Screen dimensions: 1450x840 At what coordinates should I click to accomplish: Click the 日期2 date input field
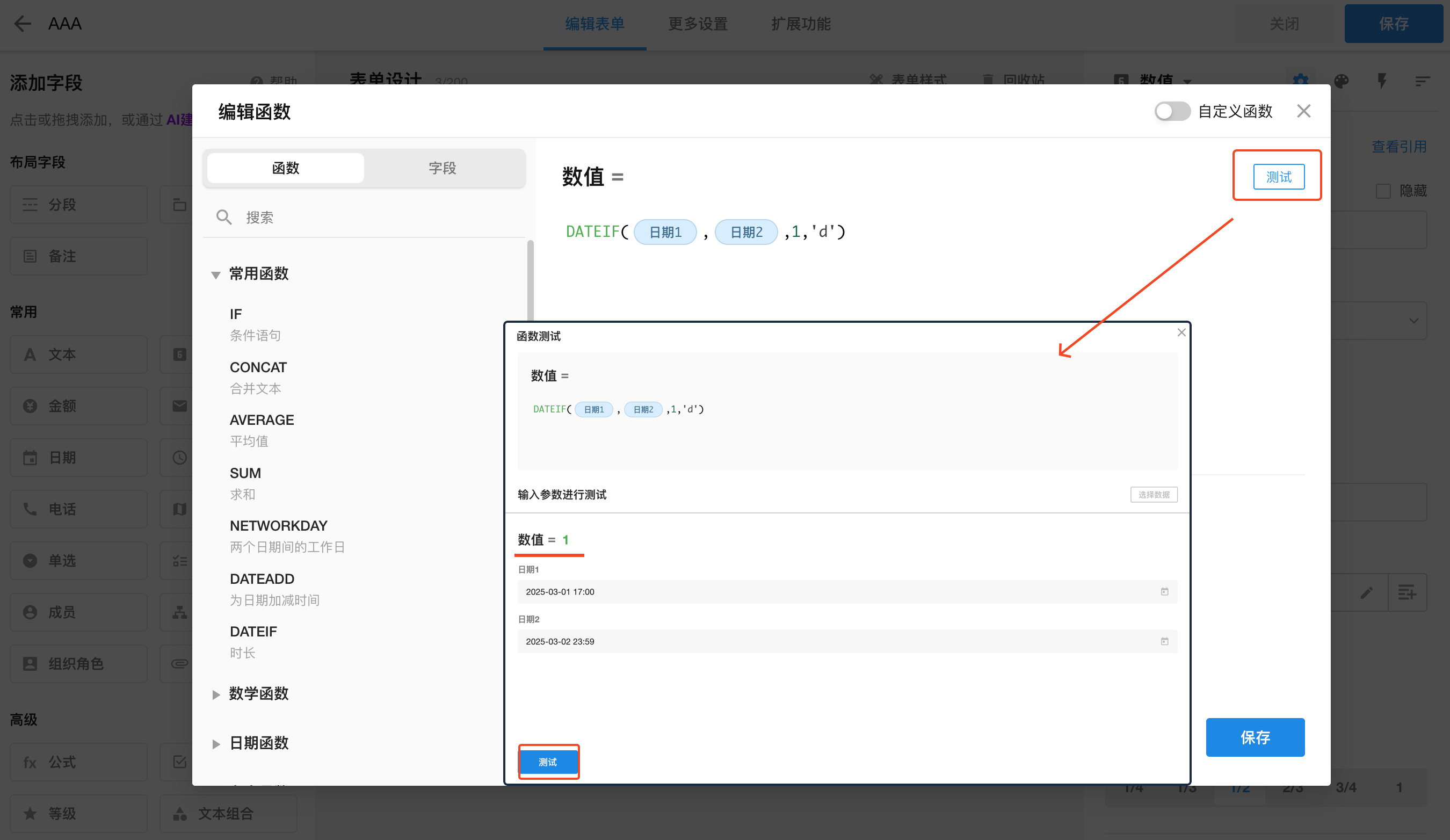click(847, 641)
